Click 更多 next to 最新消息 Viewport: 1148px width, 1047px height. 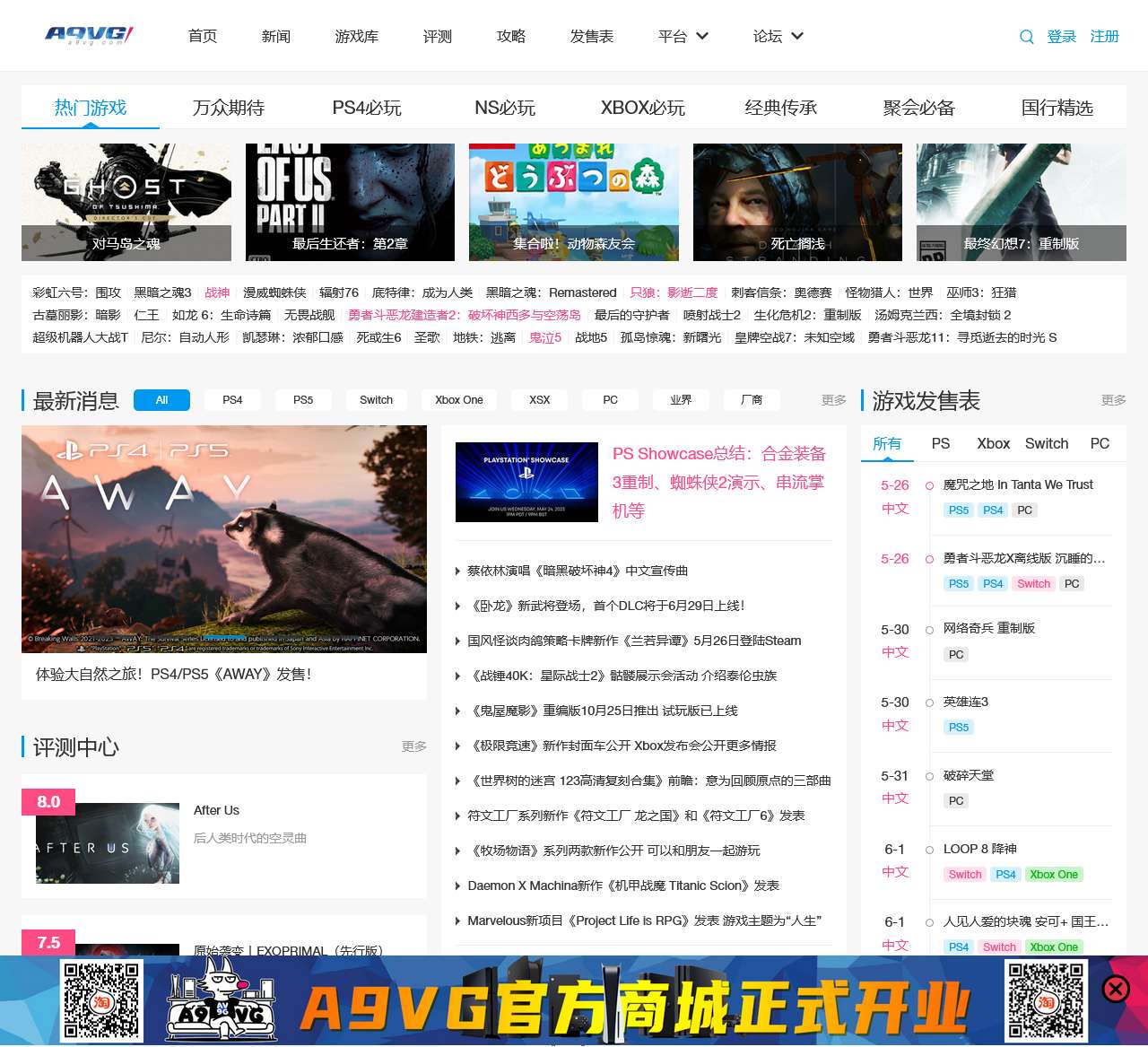coord(834,400)
